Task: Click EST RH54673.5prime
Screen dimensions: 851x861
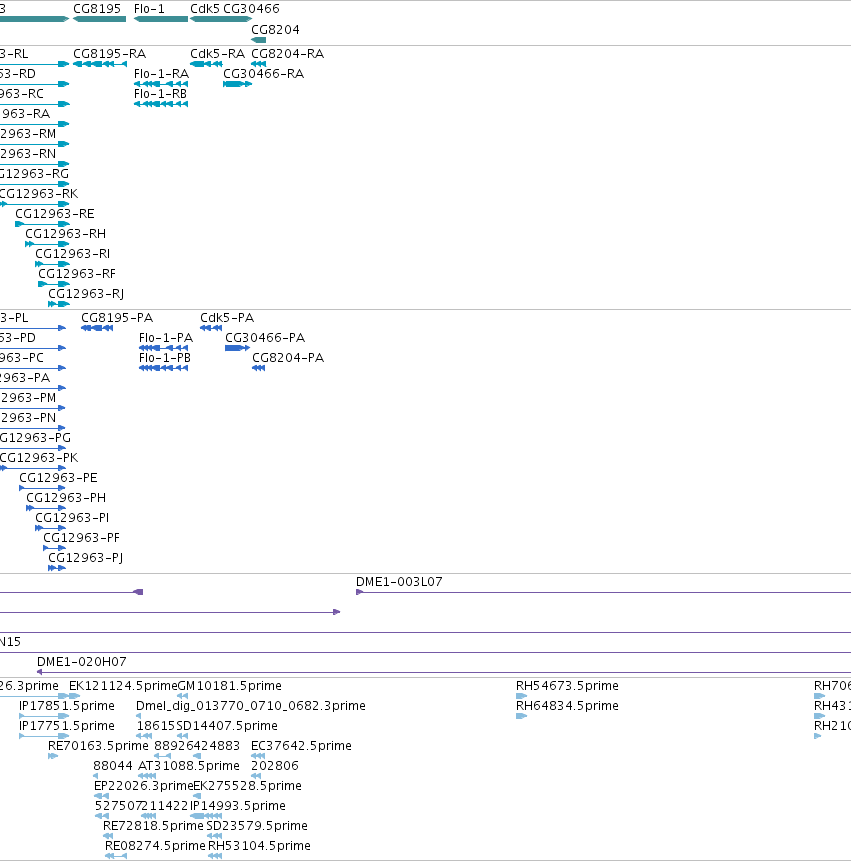Action: [522, 696]
